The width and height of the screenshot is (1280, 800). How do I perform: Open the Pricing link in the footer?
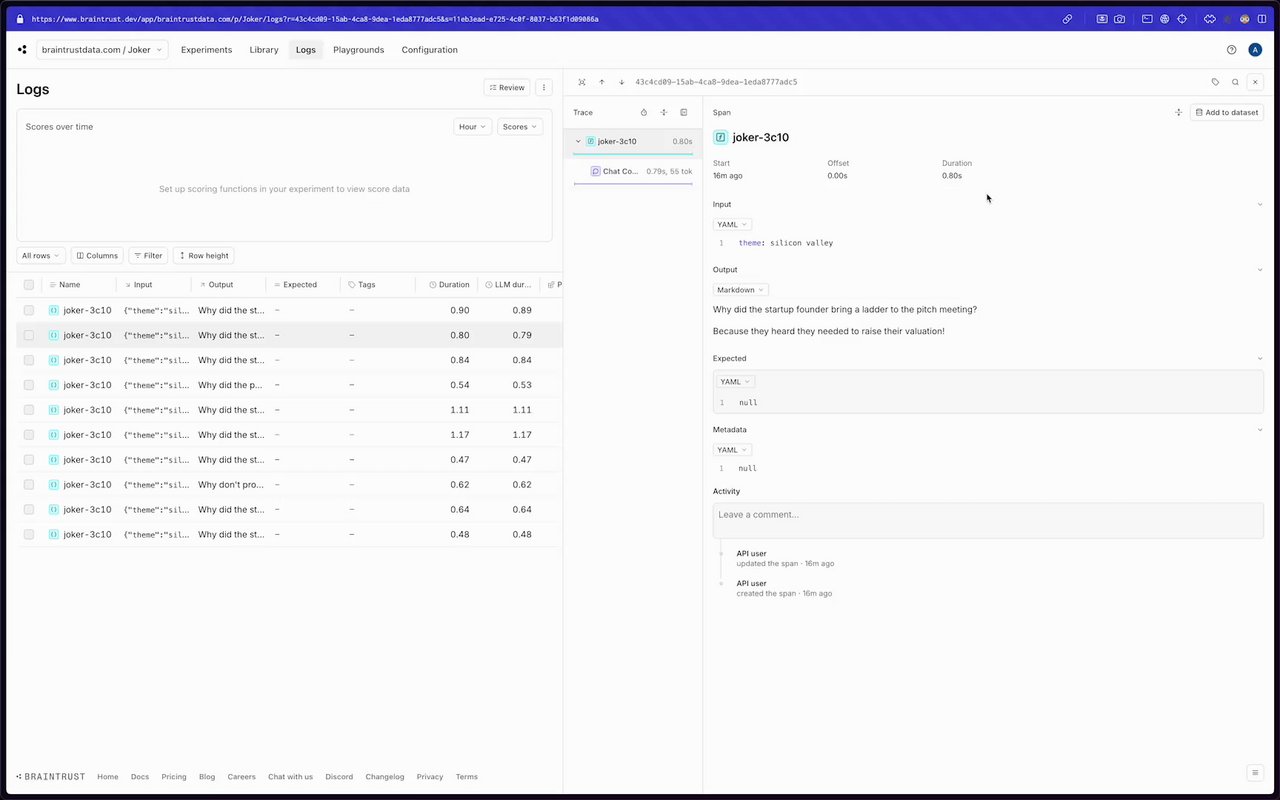pos(174,777)
